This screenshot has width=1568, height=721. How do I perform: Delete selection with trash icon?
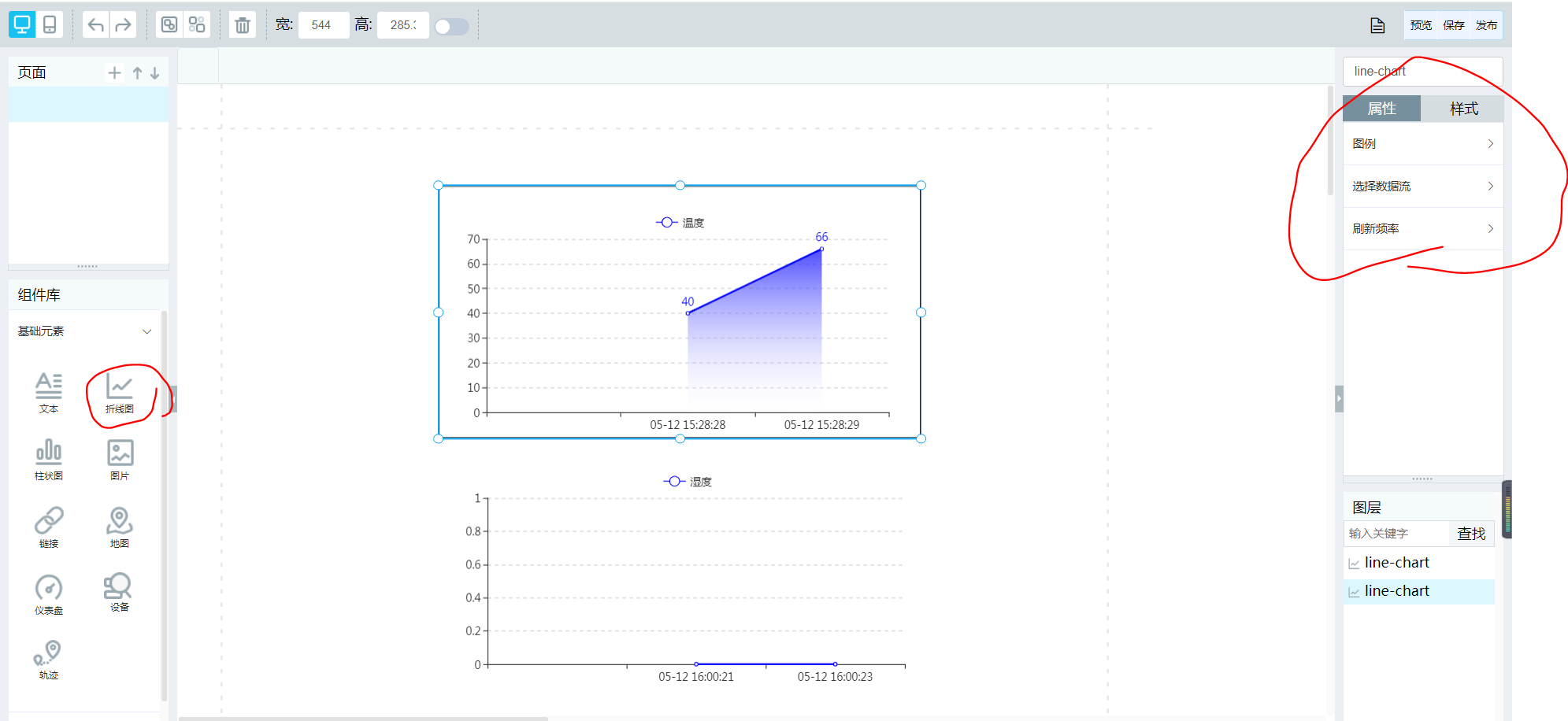243,25
